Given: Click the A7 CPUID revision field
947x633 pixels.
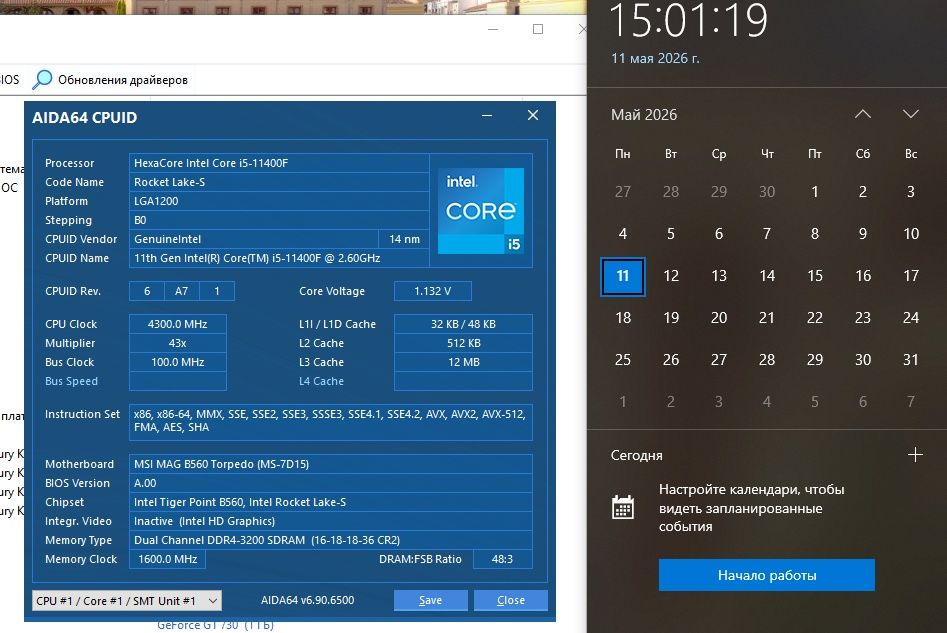Looking at the screenshot, I should point(181,291).
